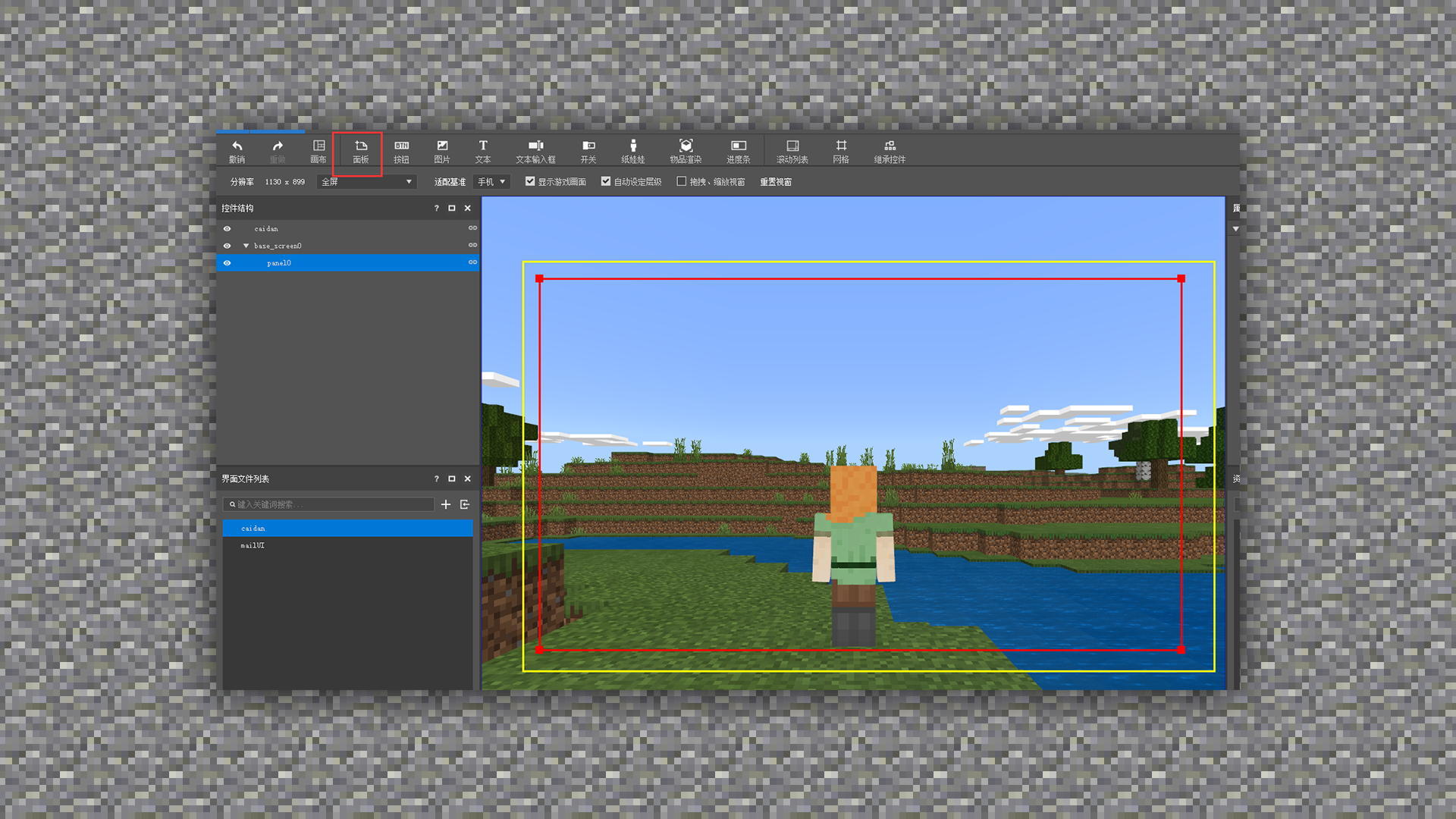Viewport: 1456px width, 819px height.
Task: Toggle 显示游戏画面 checkbox
Action: coord(530,181)
